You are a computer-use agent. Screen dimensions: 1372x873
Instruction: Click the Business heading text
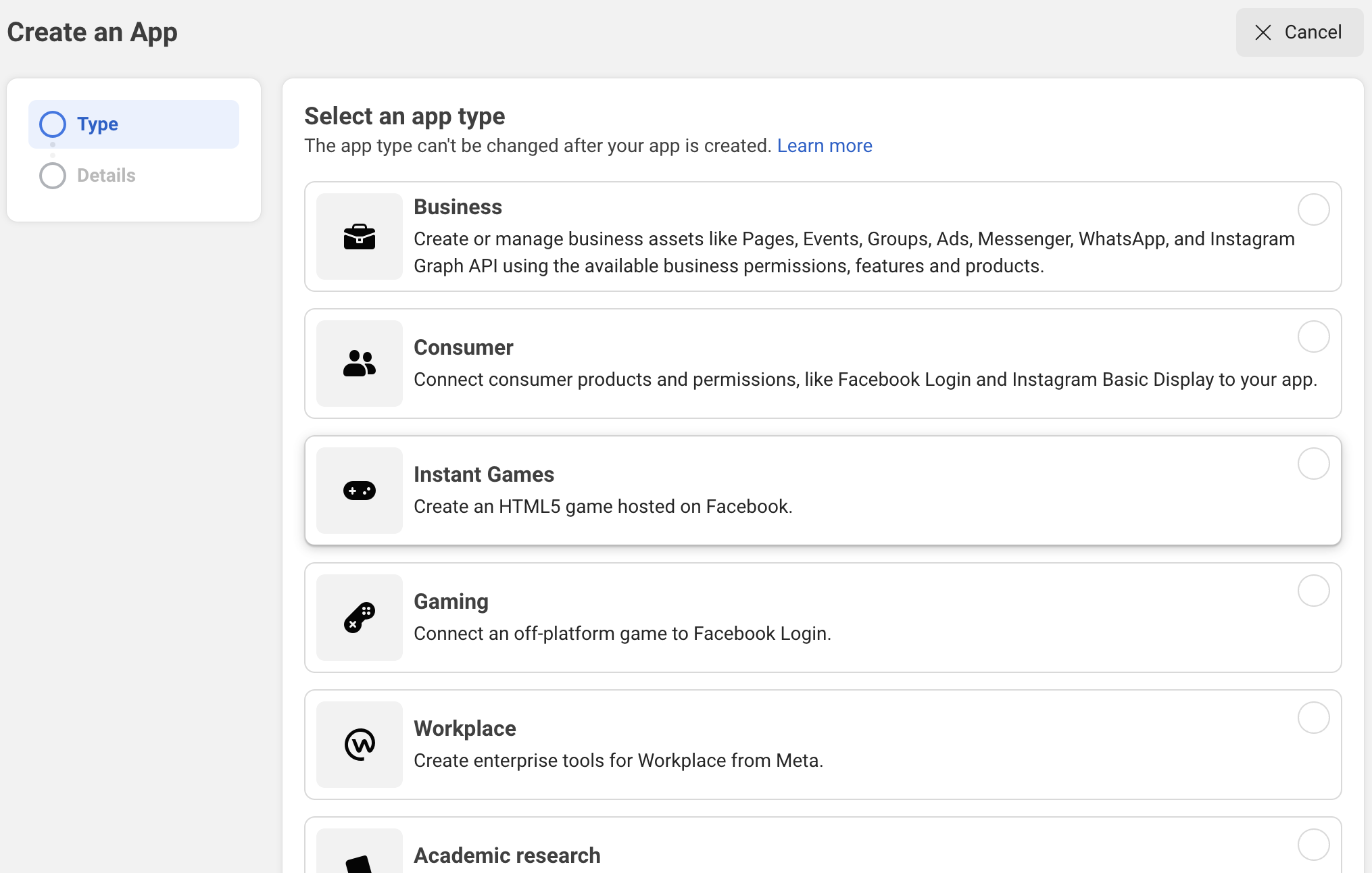[x=458, y=207]
